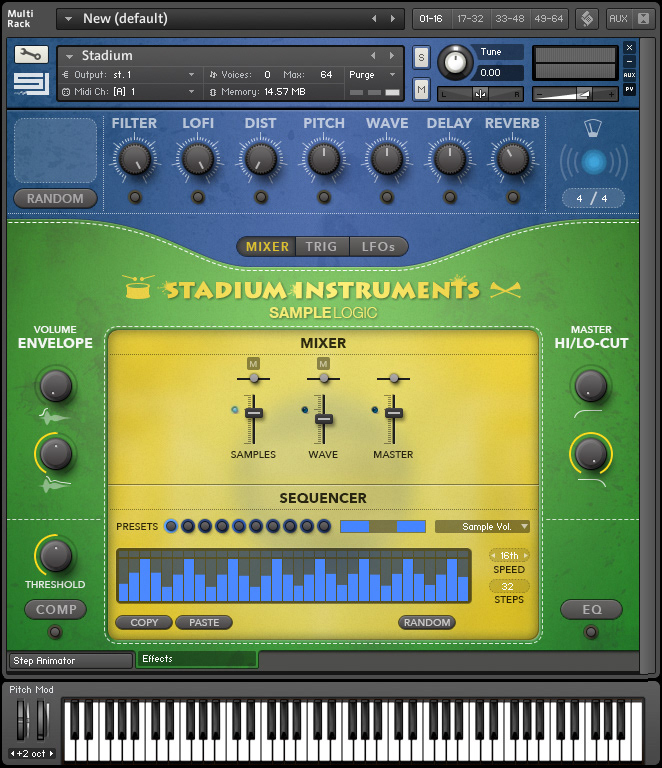This screenshot has width=662, height=768.
Task: Open the Stadium instrument dropdown arrow
Action: 70,56
